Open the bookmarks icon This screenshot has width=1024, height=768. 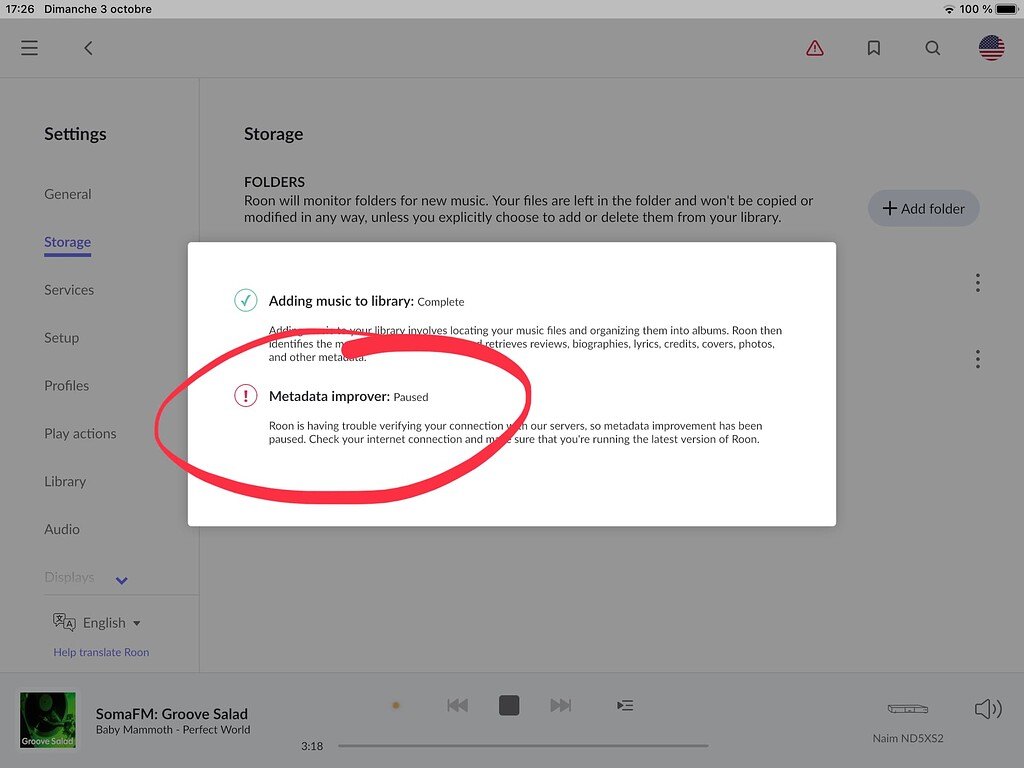(x=873, y=47)
